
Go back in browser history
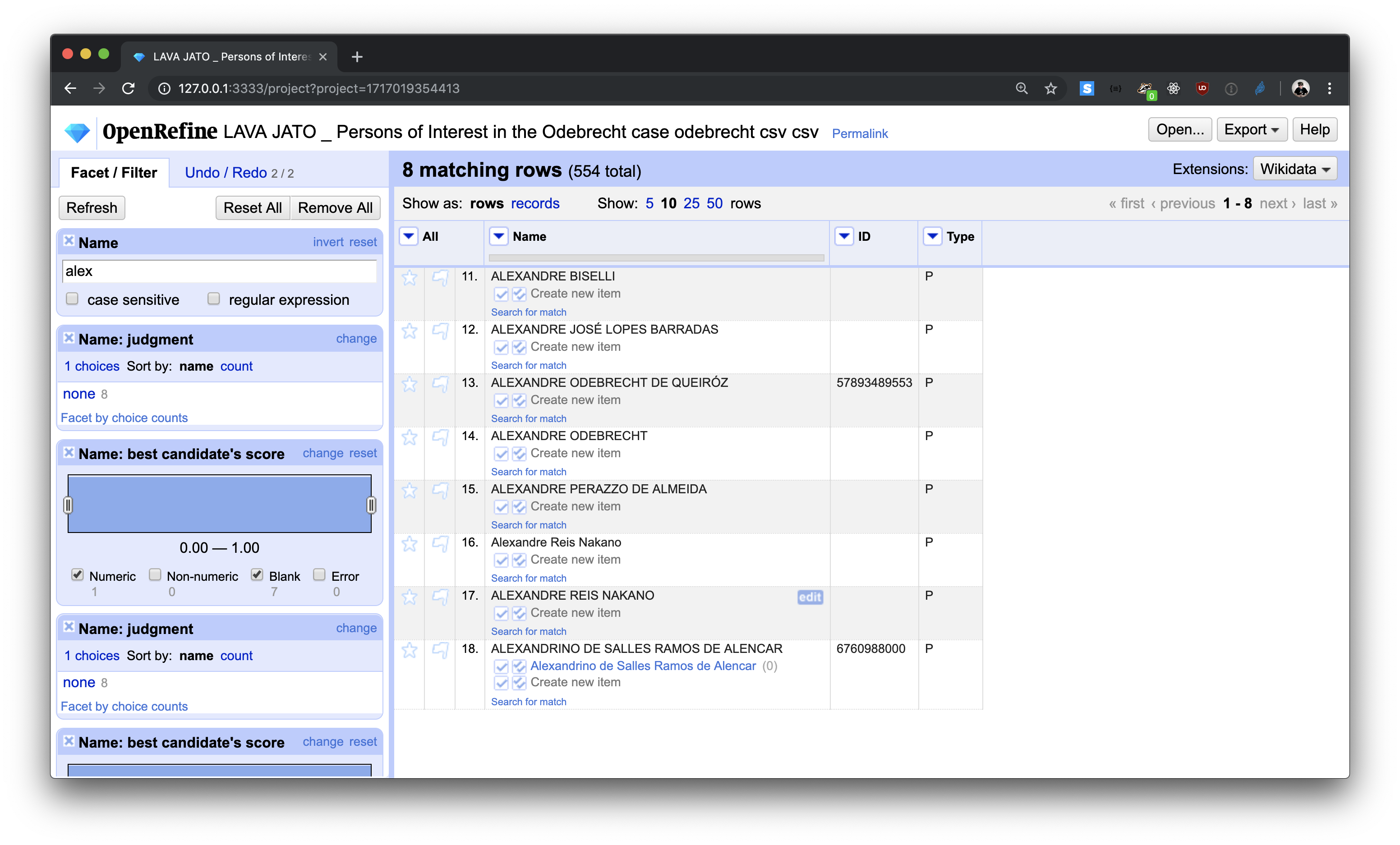70,88
